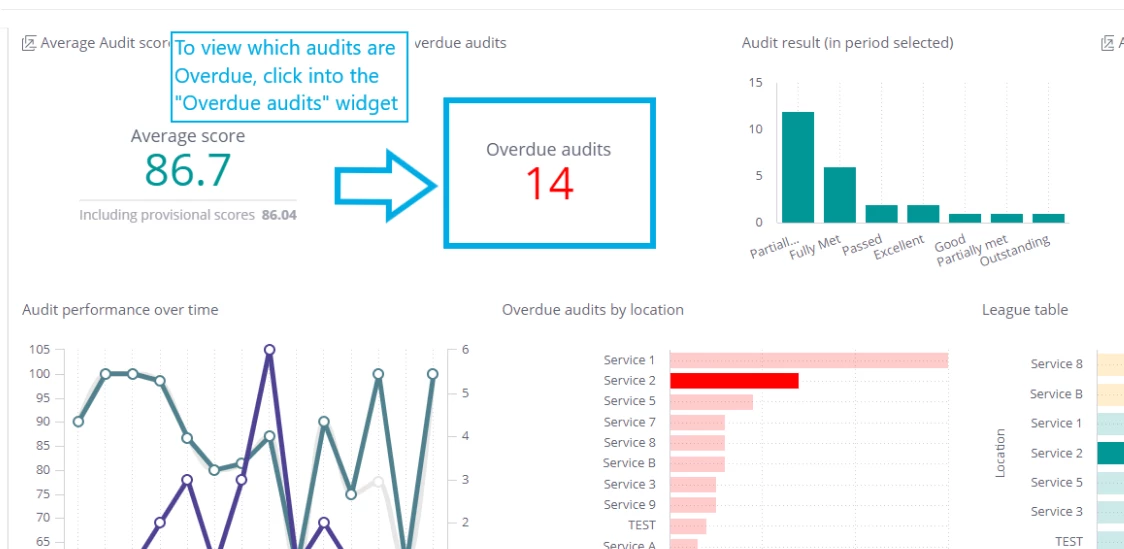Image resolution: width=1124 pixels, height=549 pixels.
Task: Click the edit icon beside Average Audit score
Action: point(29,44)
